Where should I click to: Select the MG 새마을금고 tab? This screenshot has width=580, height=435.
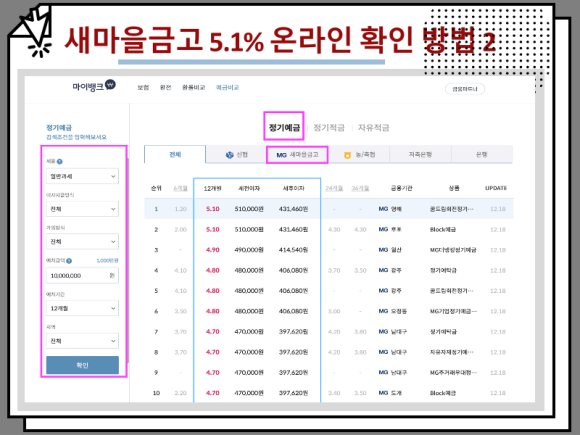[x=297, y=155]
